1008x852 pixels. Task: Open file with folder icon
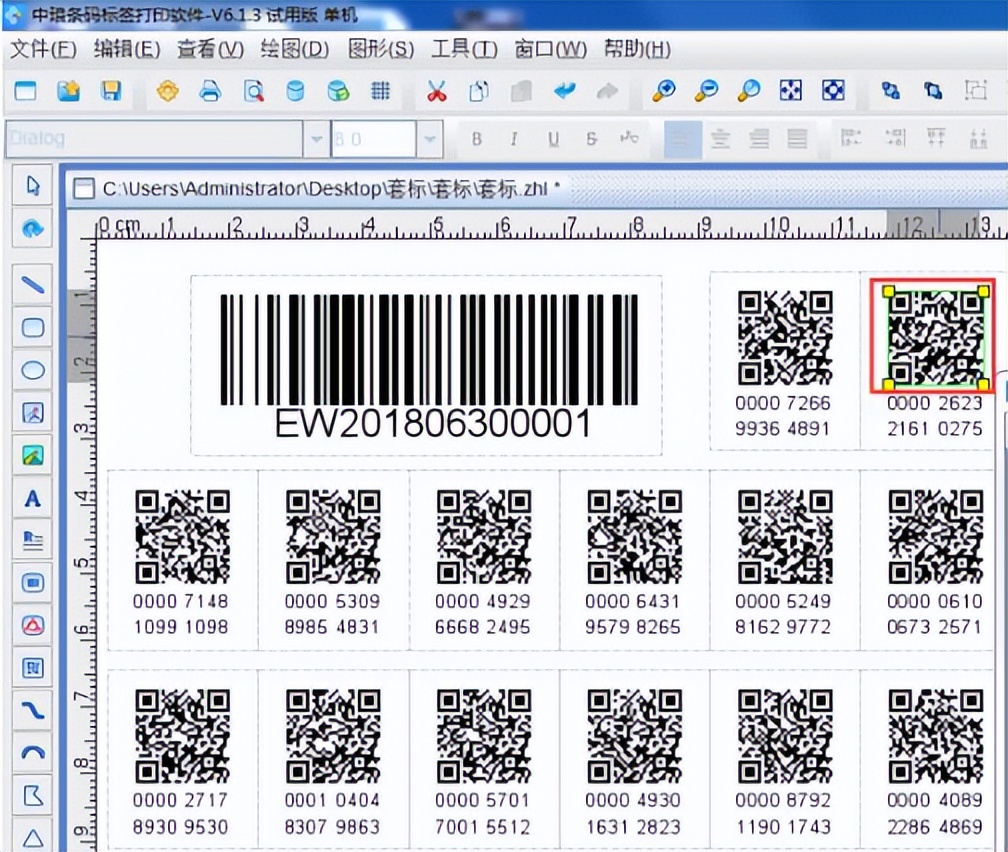click(x=69, y=91)
